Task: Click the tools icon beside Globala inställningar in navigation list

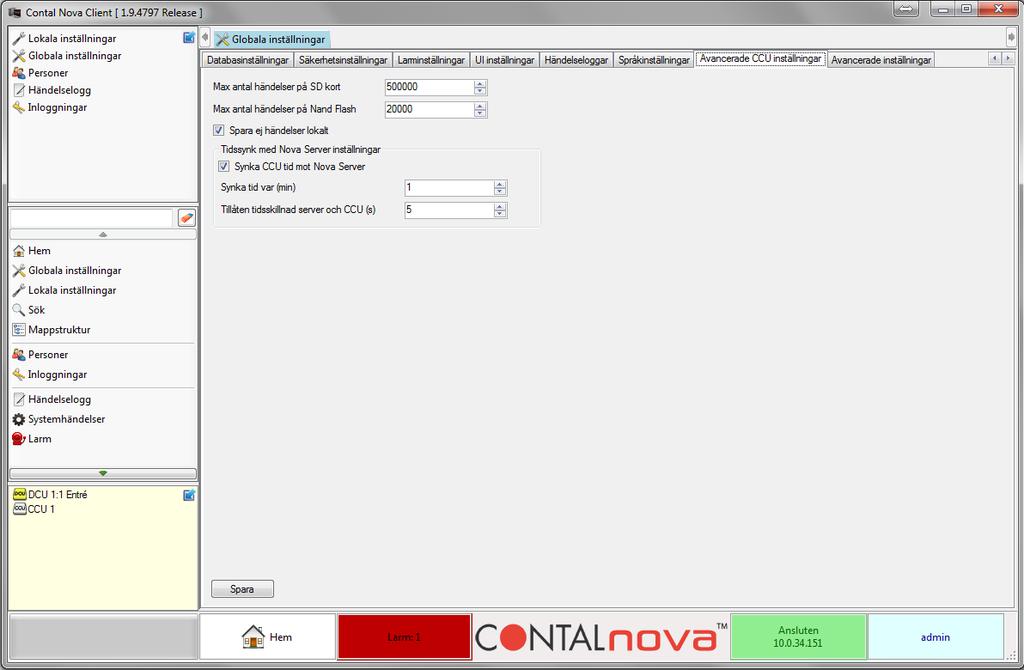Action: click(19, 270)
